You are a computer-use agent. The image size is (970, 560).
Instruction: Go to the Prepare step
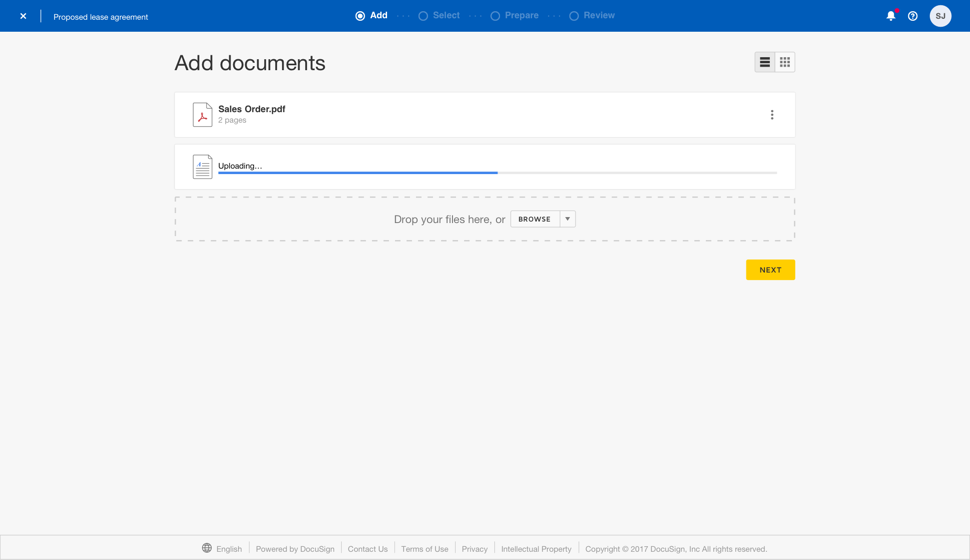515,15
